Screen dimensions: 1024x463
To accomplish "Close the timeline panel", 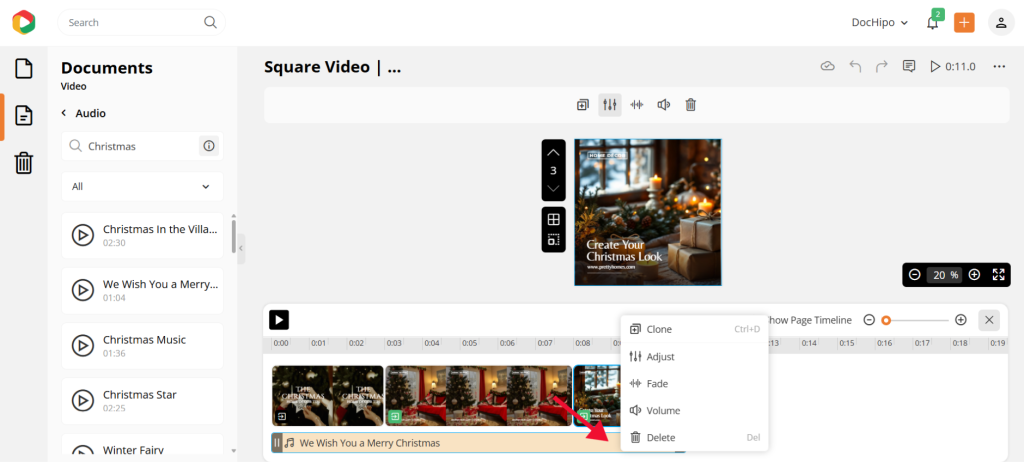I will coord(989,320).
